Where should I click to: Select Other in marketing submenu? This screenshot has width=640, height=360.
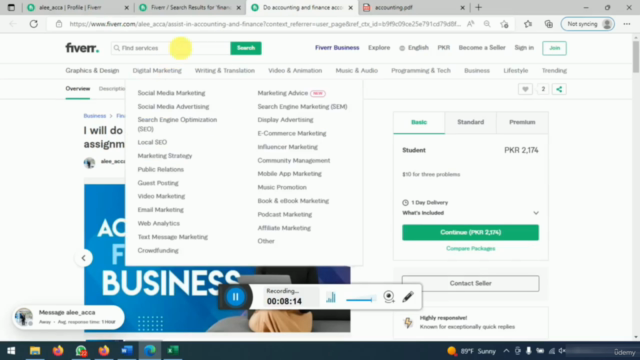click(266, 241)
